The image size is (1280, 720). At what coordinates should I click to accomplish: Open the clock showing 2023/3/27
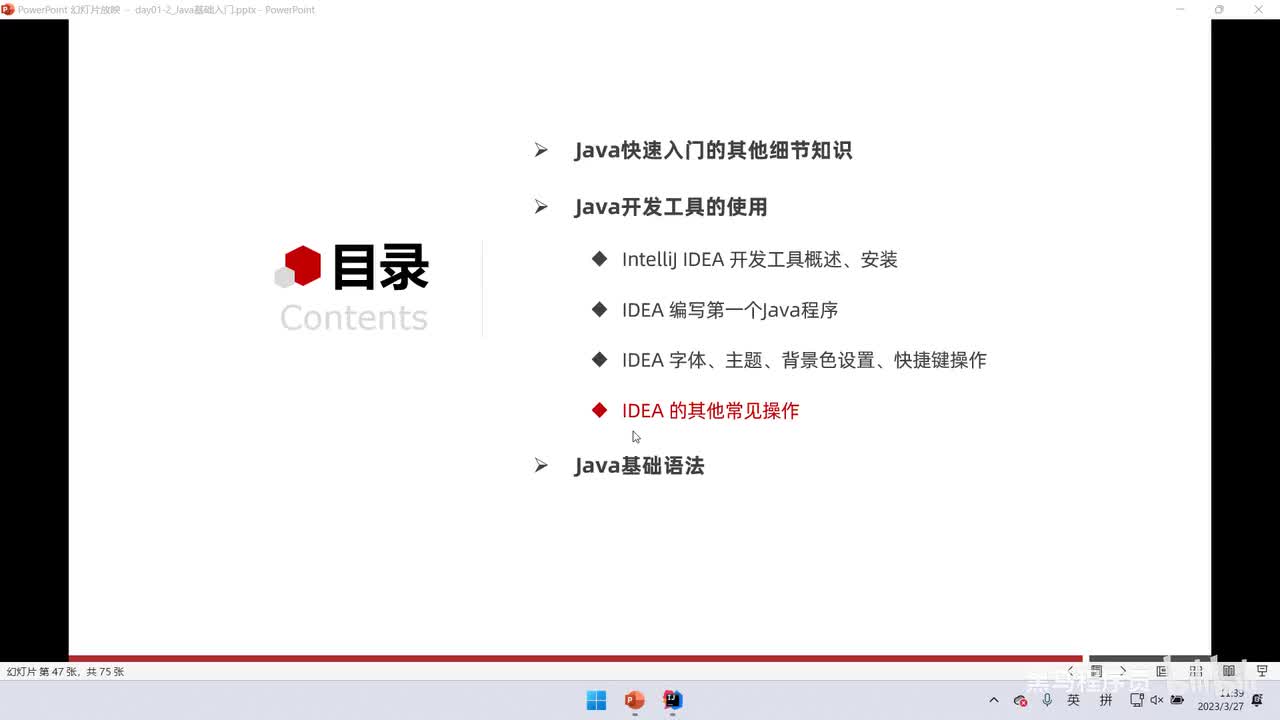tap(1221, 700)
